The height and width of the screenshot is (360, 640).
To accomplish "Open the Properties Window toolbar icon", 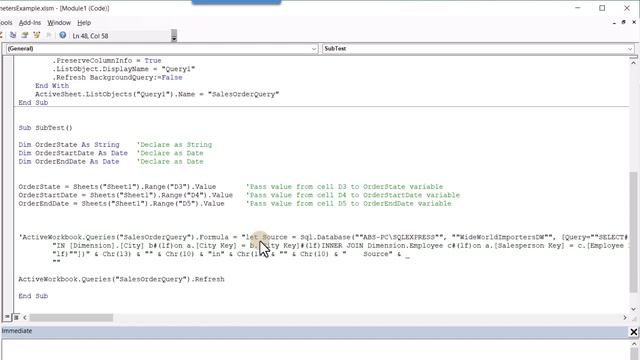I will 25,36.
